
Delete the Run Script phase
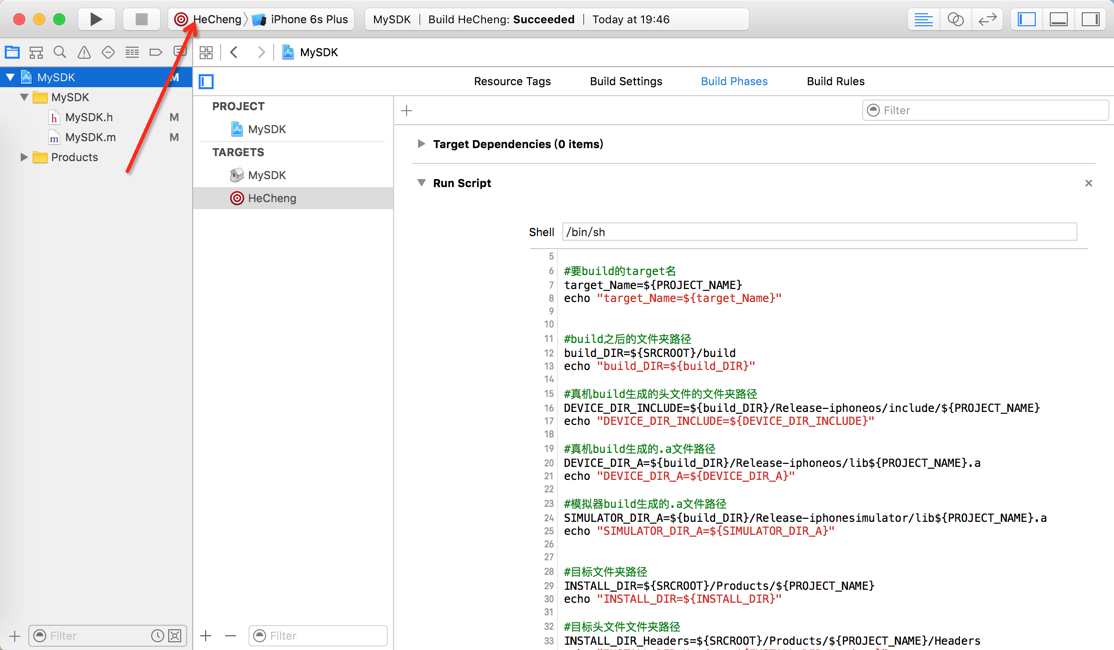[x=1088, y=183]
